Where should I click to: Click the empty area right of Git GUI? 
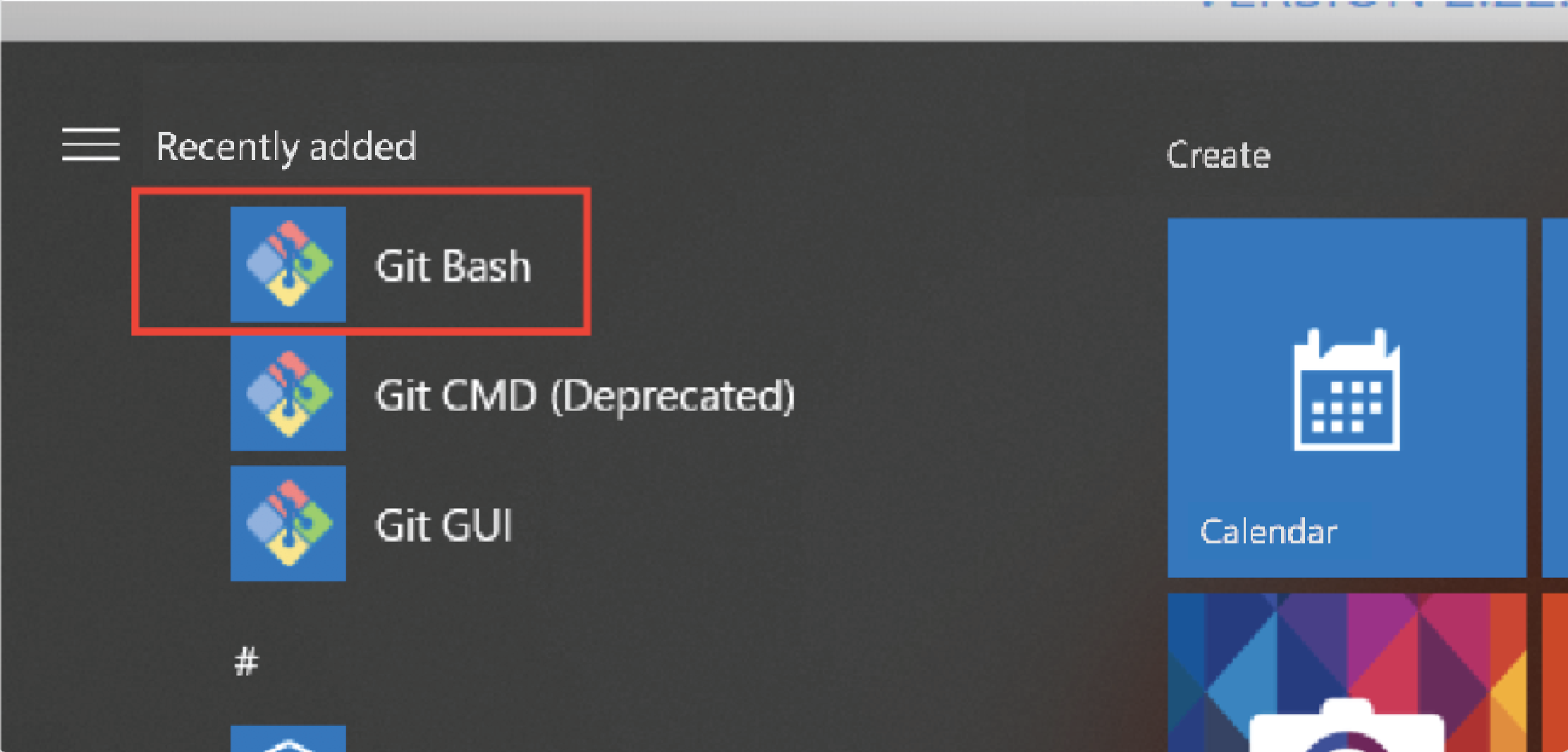(x=776, y=524)
